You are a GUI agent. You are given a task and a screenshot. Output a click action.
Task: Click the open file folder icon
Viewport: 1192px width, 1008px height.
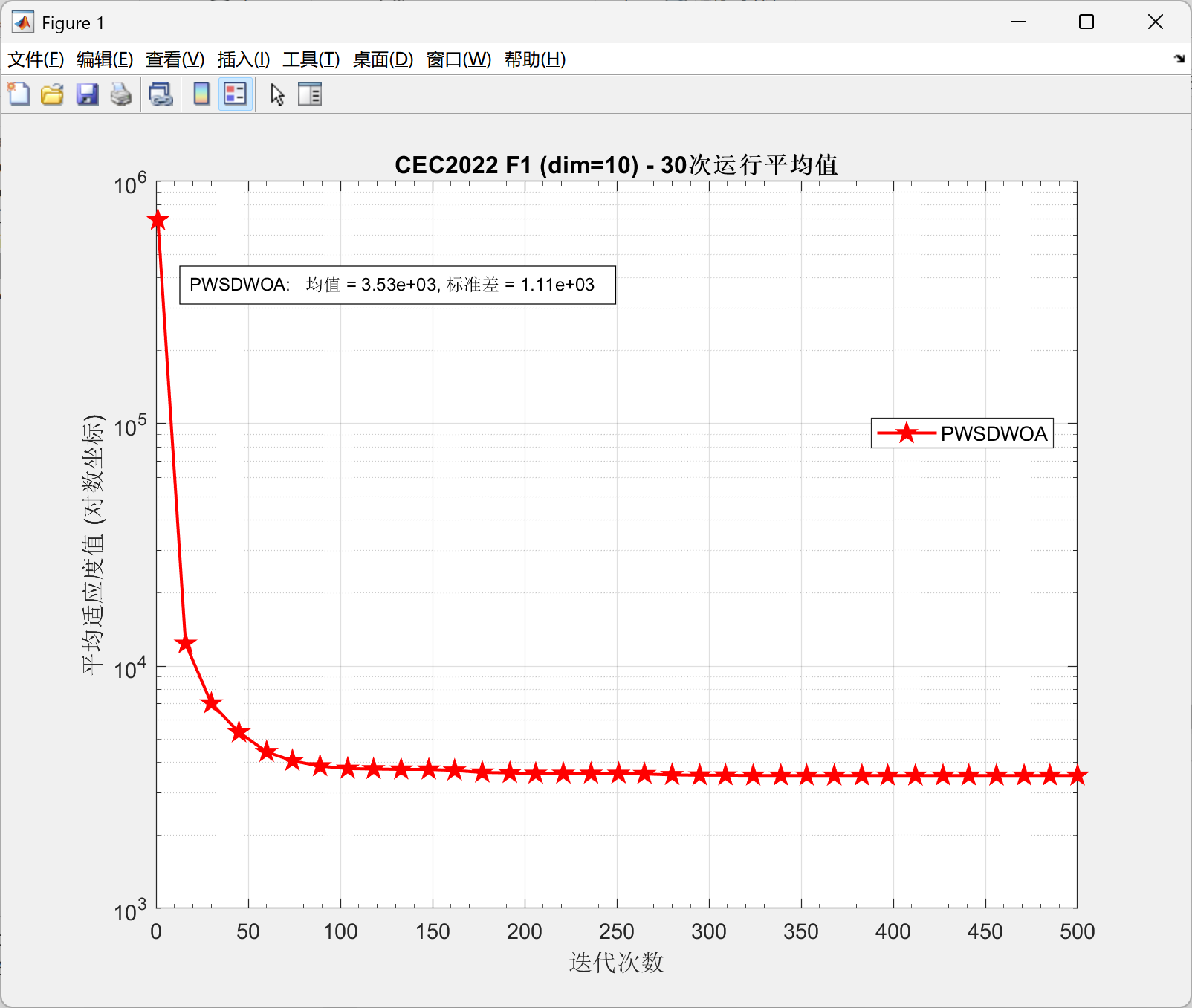[52, 94]
